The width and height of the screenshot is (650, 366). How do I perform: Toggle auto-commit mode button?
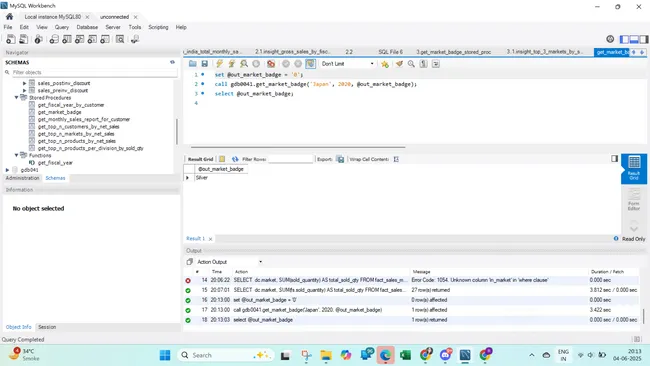[x=310, y=64]
